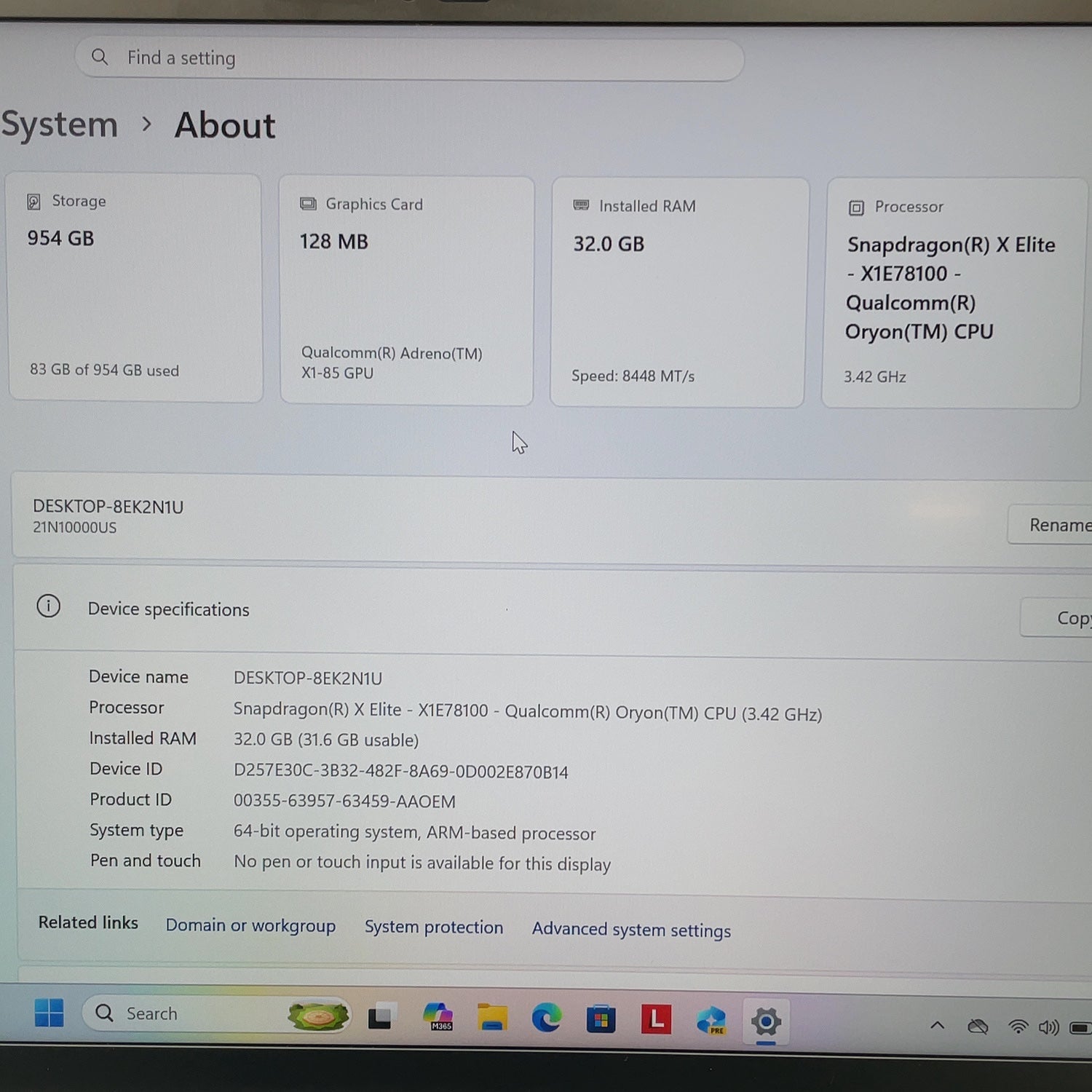This screenshot has width=1092, height=1092.
Task: Focus the Find a setting search box
Action: point(409,58)
